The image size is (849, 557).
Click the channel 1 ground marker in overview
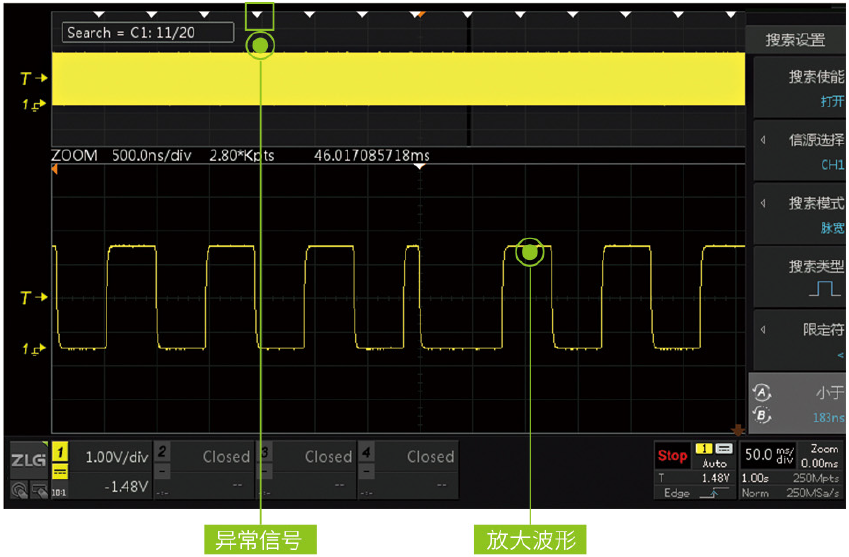(x=32, y=104)
